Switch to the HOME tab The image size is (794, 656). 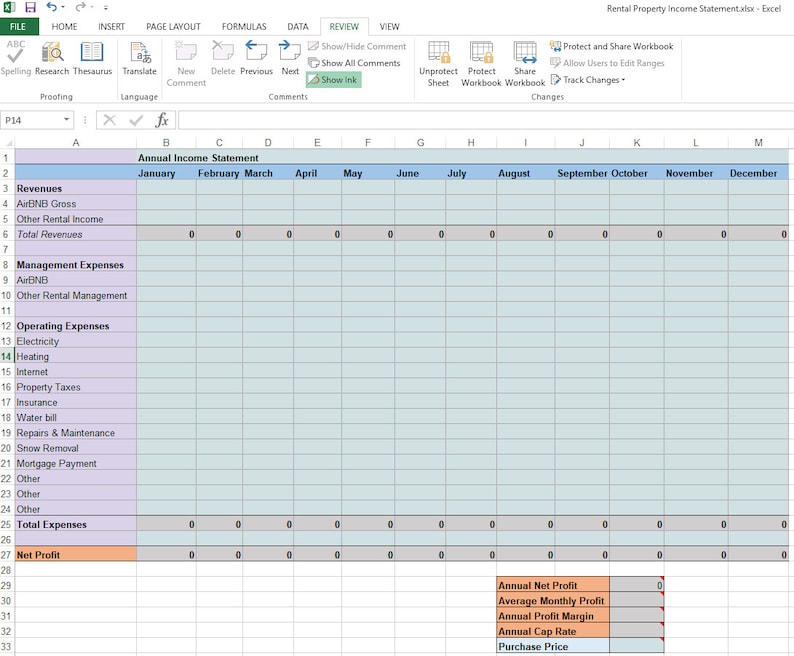click(x=64, y=27)
